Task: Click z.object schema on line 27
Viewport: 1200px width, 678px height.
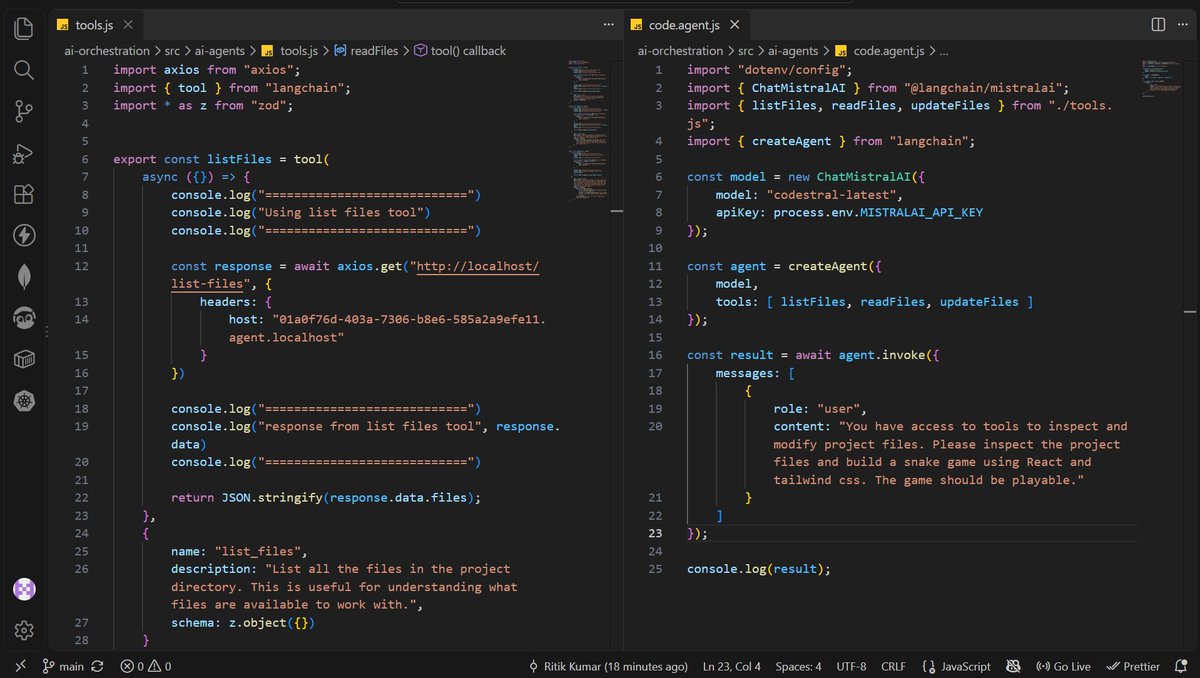Action: [263, 622]
